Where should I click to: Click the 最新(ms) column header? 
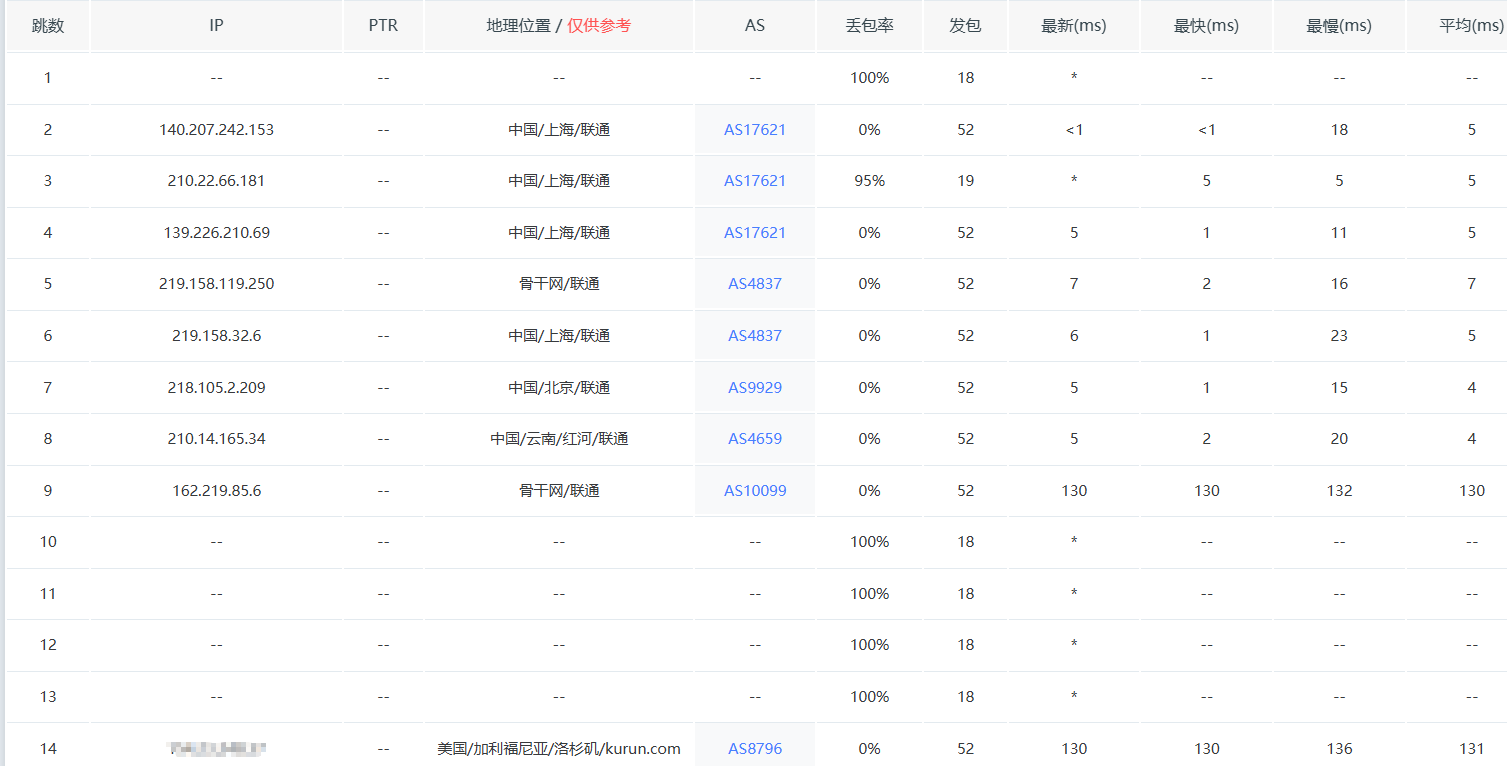point(1074,26)
